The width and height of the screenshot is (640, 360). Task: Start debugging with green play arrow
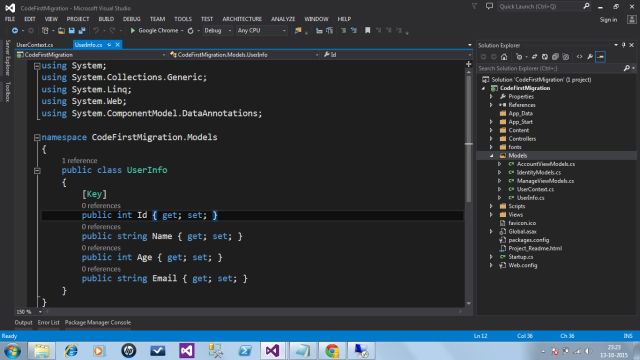click(x=132, y=31)
